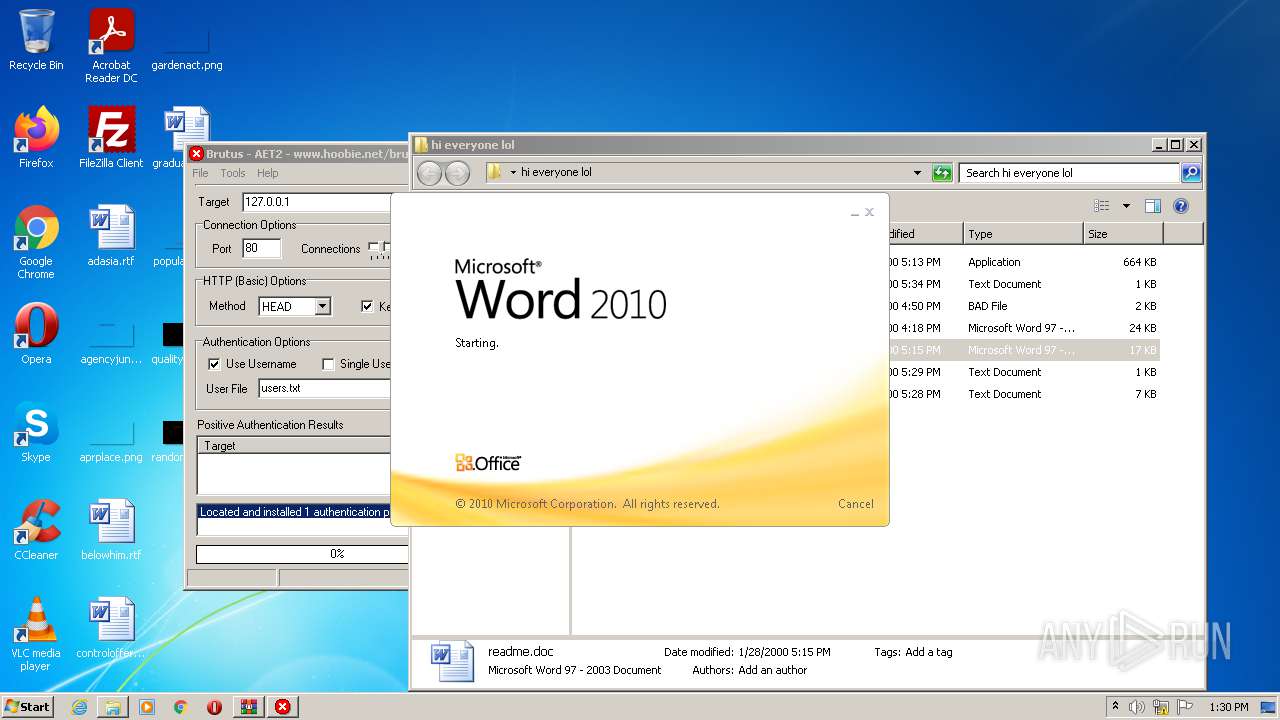Viewport: 1280px width, 720px height.
Task: Launch Firefox from the desktop
Action: point(36,138)
